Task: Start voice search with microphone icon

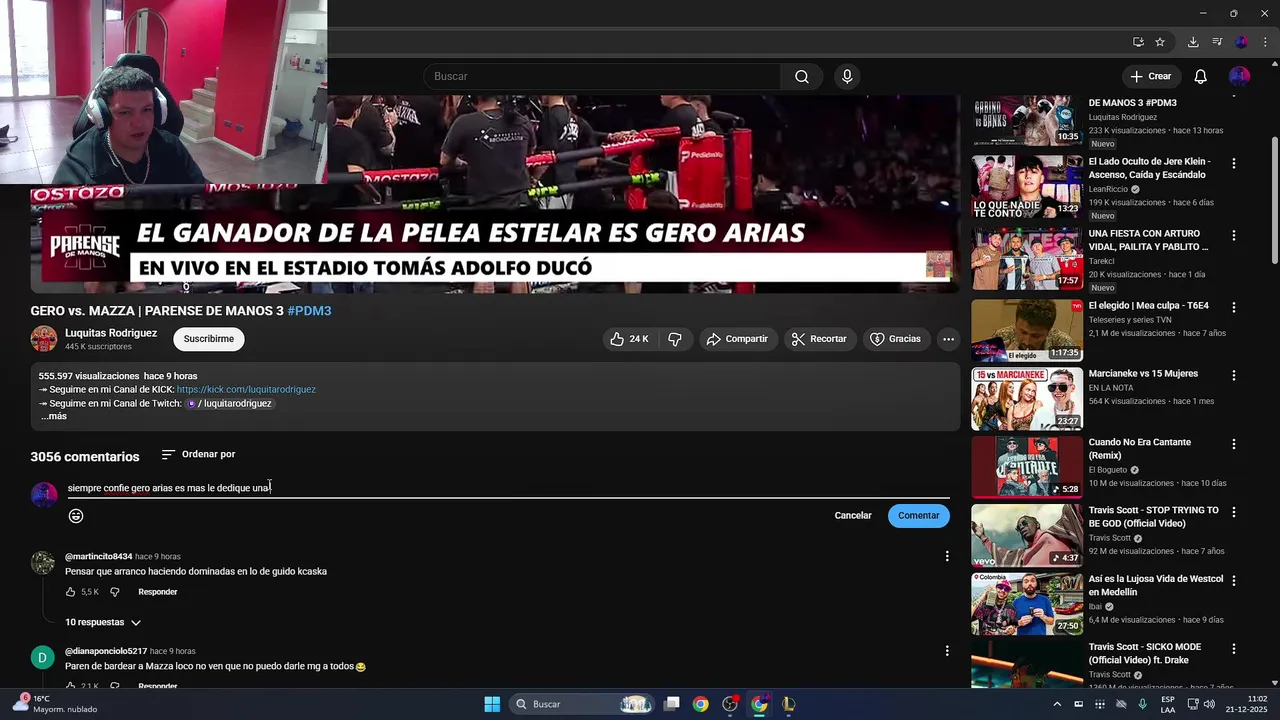Action: 847,77
